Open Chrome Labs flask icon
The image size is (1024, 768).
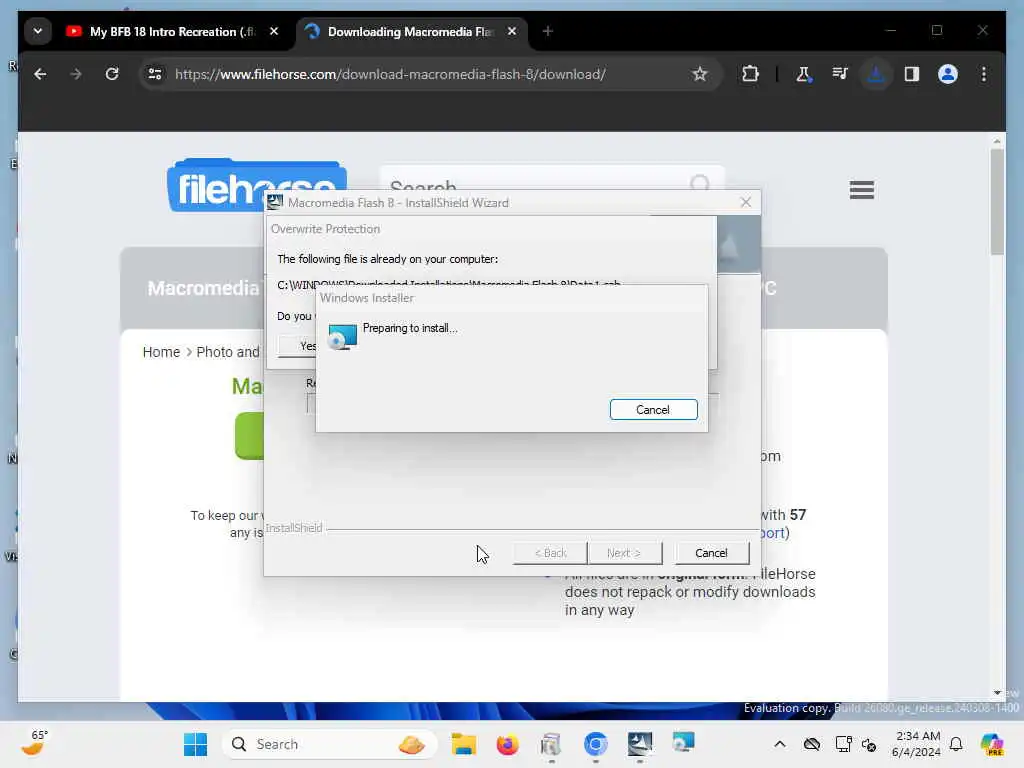pos(803,74)
